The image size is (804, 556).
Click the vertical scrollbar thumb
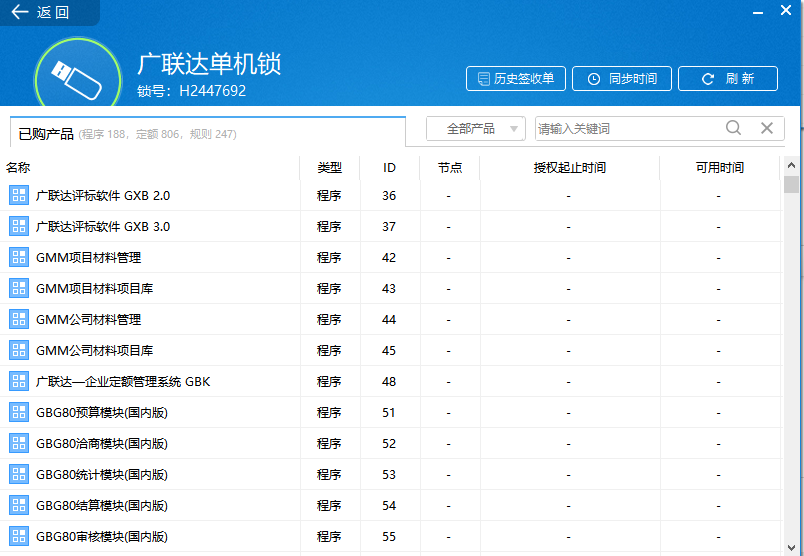coord(791,184)
